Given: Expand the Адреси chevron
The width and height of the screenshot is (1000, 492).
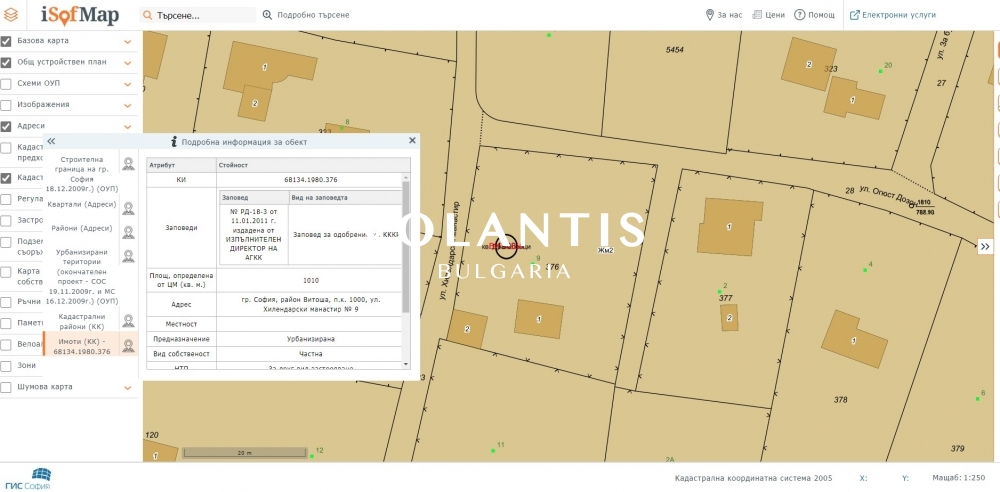Looking at the screenshot, I should pos(128,127).
